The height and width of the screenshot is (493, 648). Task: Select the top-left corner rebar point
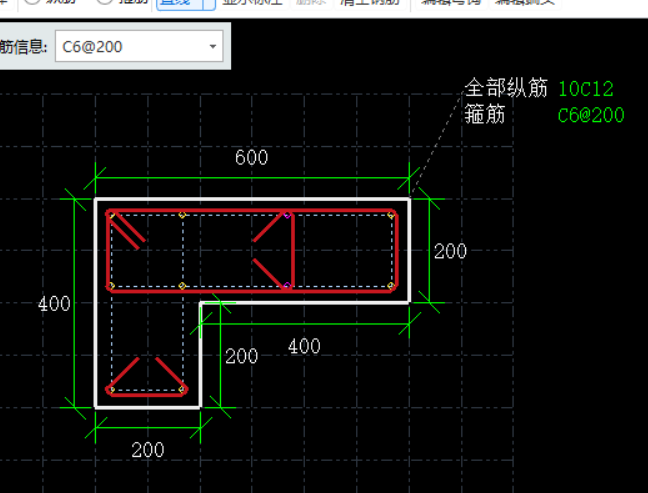(111, 214)
